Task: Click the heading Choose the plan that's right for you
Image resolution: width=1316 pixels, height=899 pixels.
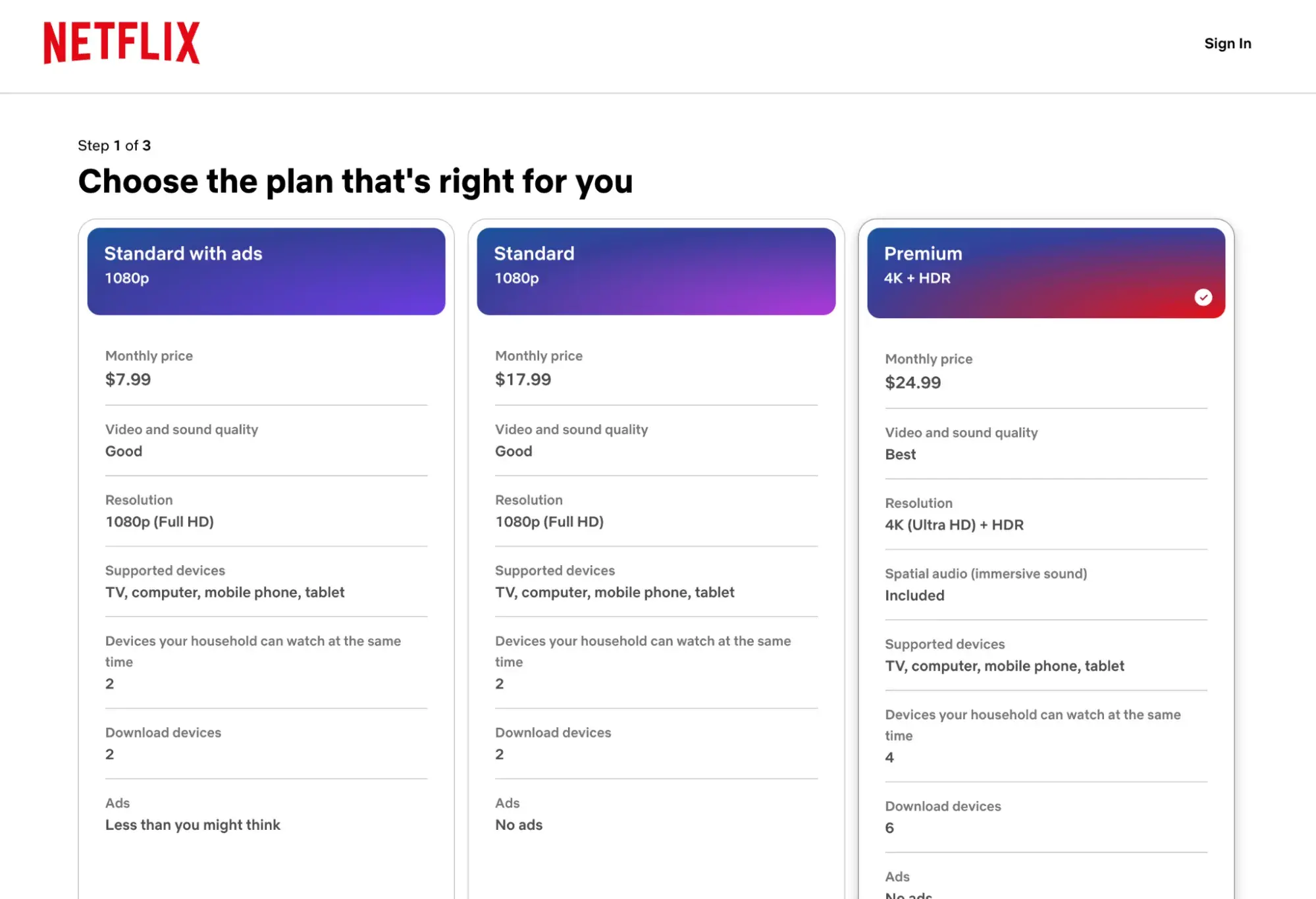Action: [356, 181]
